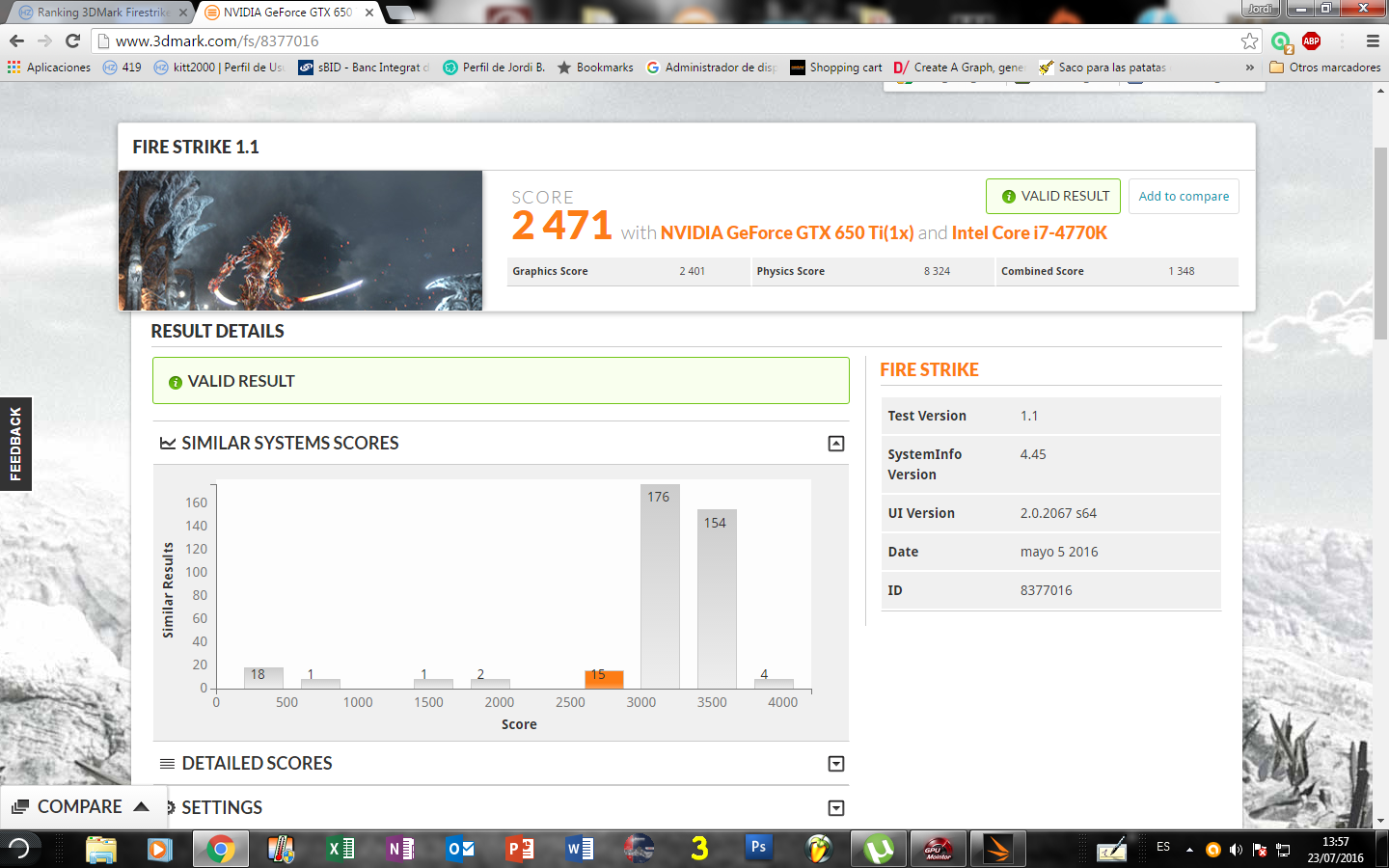Go back with the browser back arrow

click(16, 41)
